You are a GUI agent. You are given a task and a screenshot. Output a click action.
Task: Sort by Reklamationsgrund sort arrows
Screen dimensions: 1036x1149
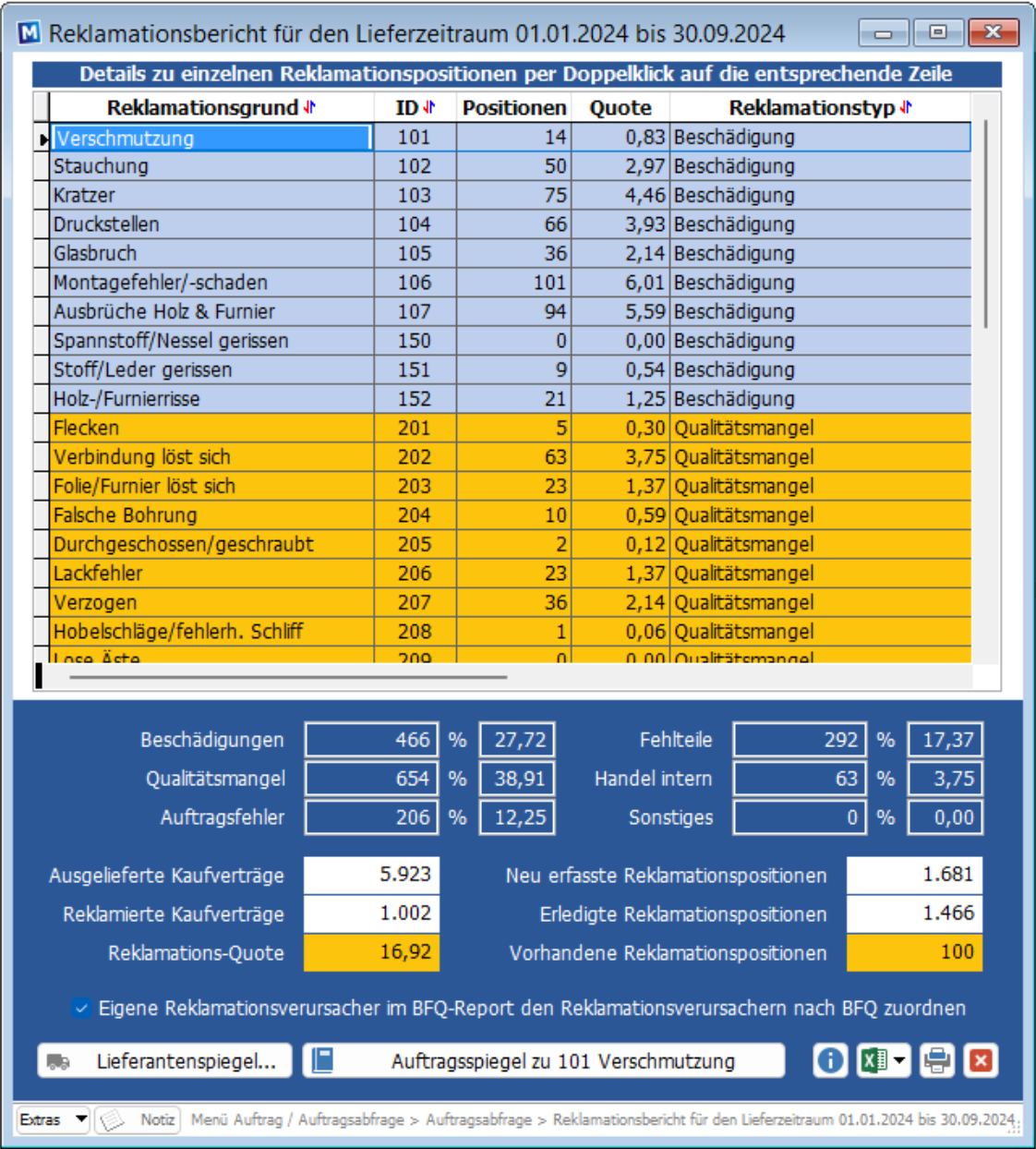tap(309, 107)
